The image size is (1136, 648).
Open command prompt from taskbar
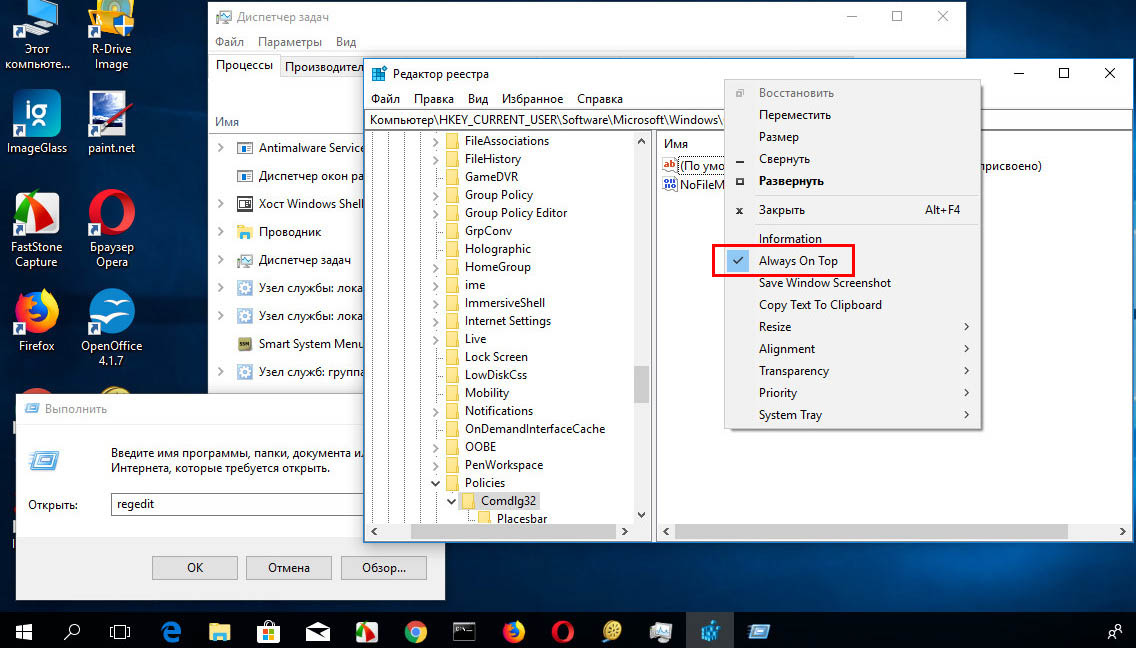point(464,631)
